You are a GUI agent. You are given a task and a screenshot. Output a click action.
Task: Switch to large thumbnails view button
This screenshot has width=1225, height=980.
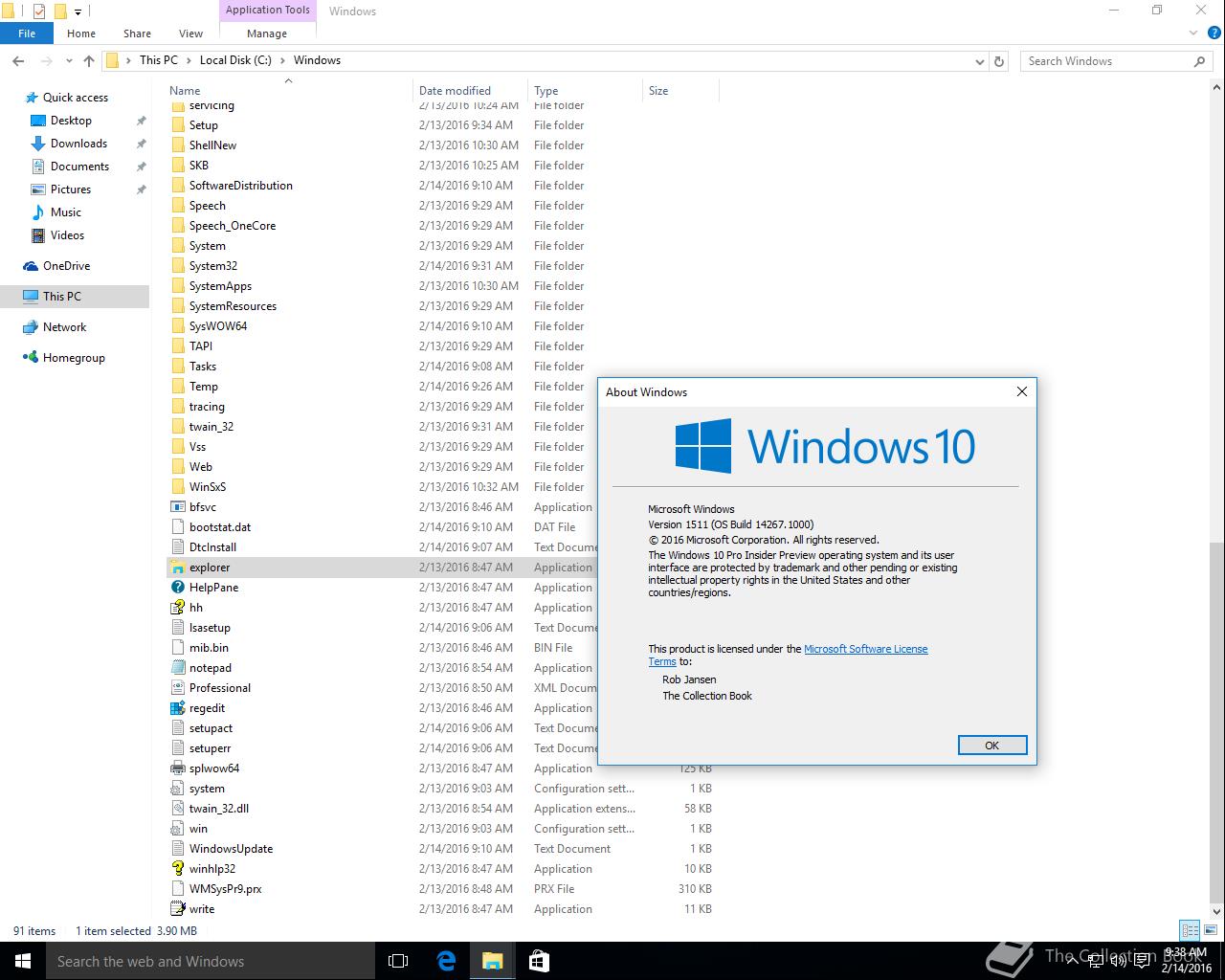click(x=1212, y=930)
